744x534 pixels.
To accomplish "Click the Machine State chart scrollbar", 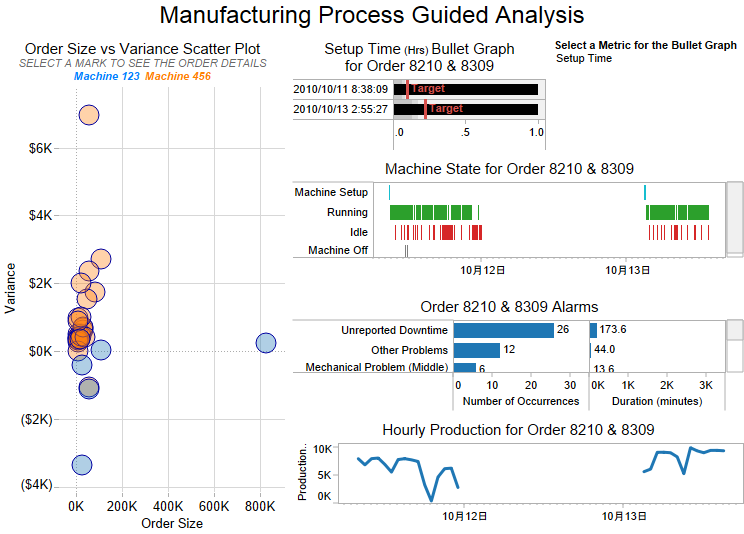I will click(733, 218).
